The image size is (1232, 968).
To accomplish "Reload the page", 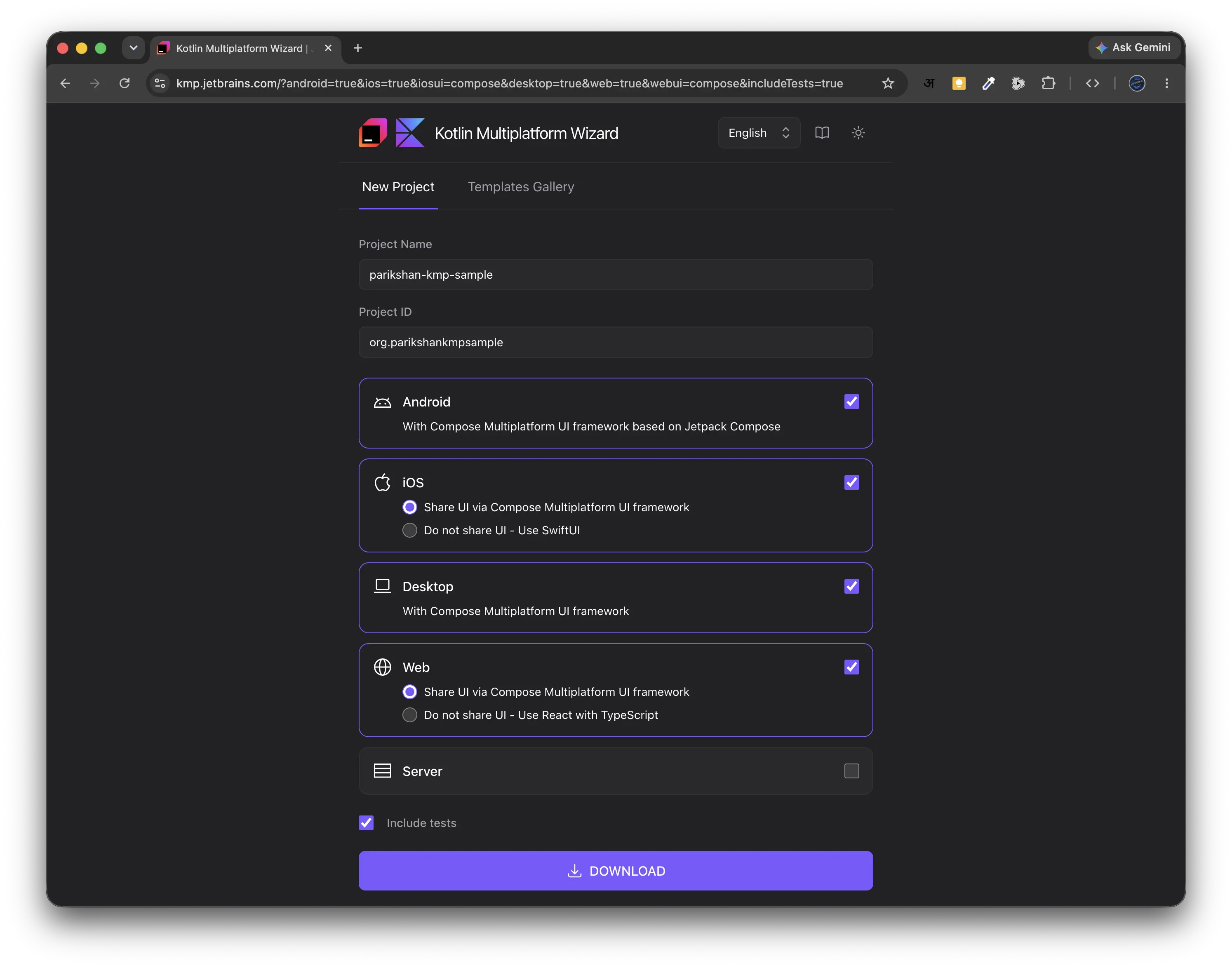I will (125, 83).
